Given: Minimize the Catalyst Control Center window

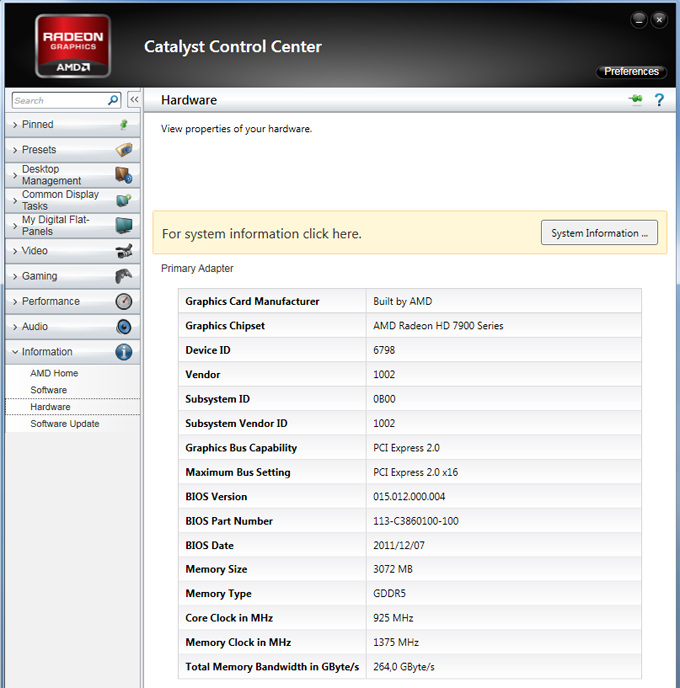Looking at the screenshot, I should pos(639,20).
